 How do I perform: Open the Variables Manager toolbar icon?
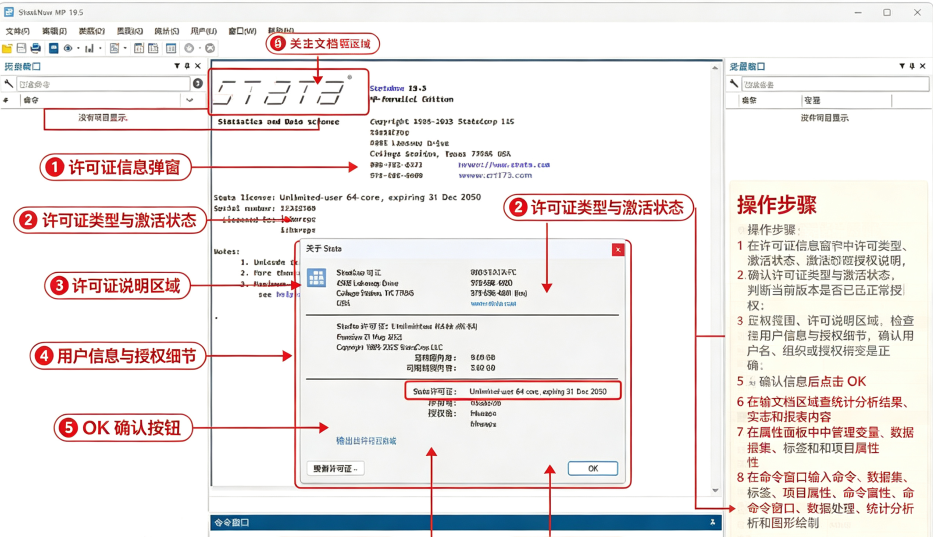(x=171, y=48)
